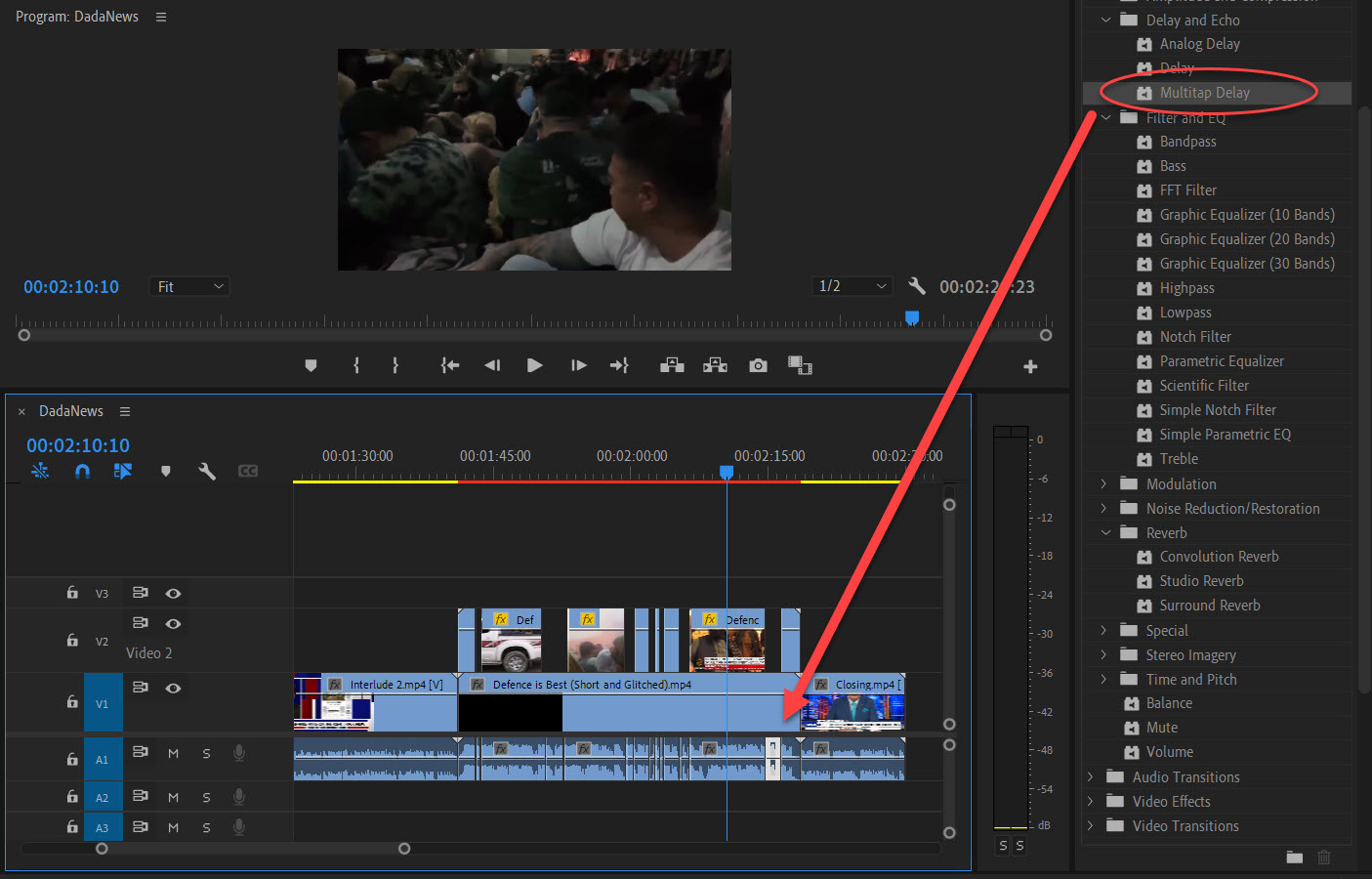This screenshot has height=879, width=1372.
Task: Open Timeline Display Settings wrench
Action: (x=207, y=471)
